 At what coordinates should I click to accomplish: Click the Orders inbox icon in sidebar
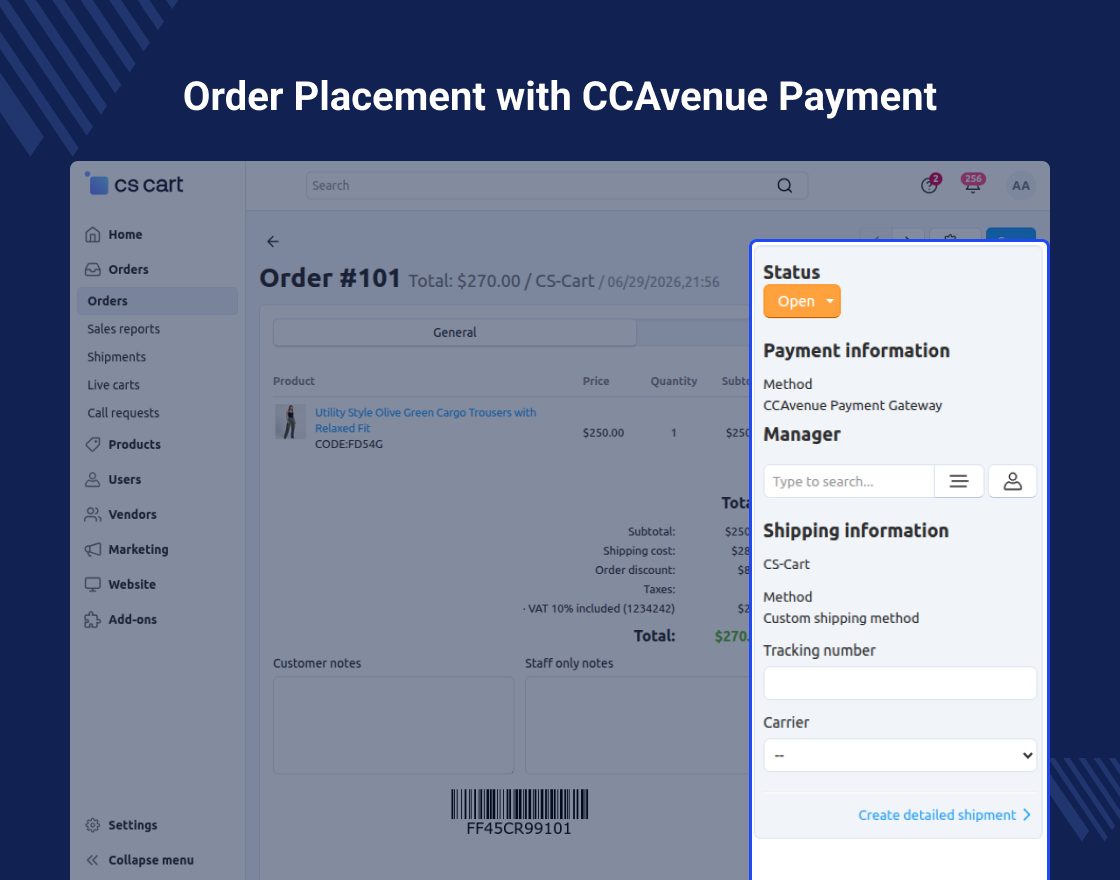[x=92, y=269]
